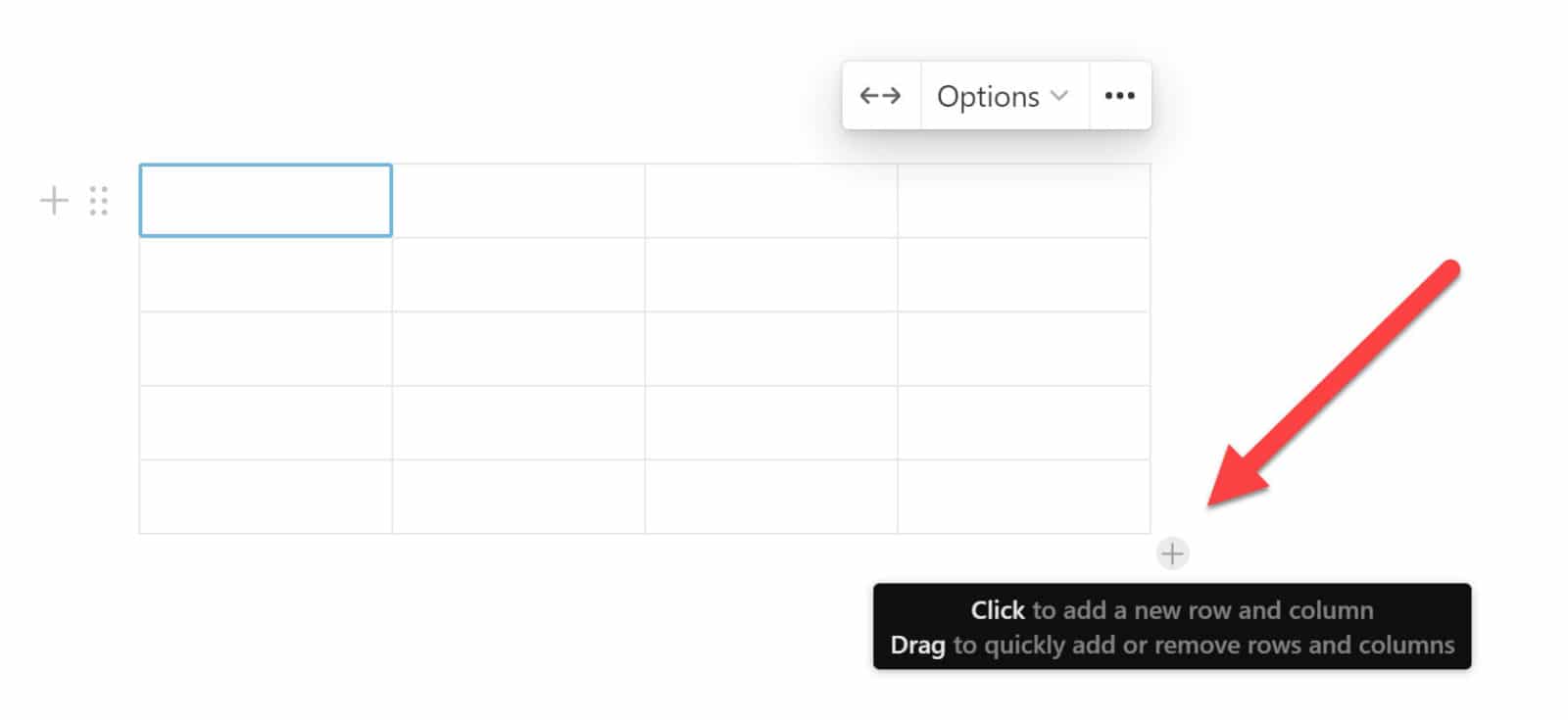1568x720 pixels.
Task: Click Options in the table toolbar
Action: click(988, 95)
